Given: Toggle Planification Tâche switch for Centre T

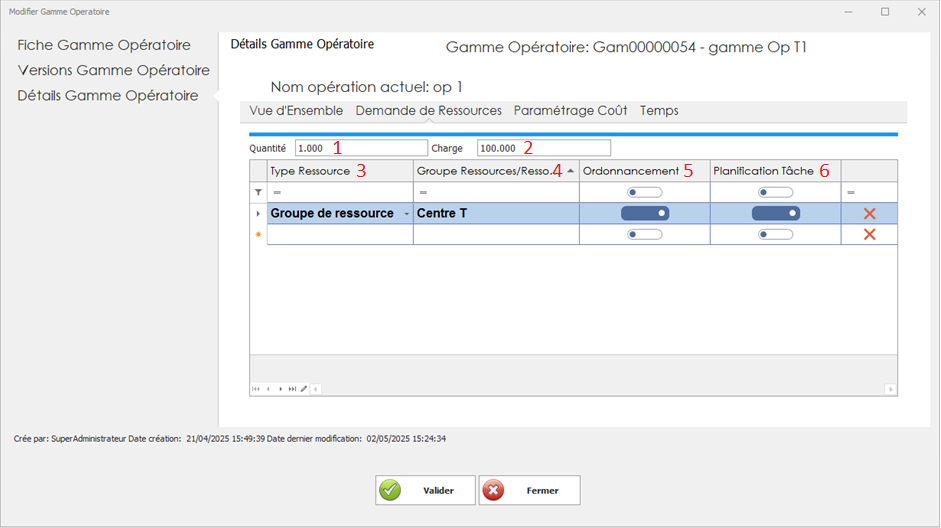Looking at the screenshot, I should [x=775, y=213].
